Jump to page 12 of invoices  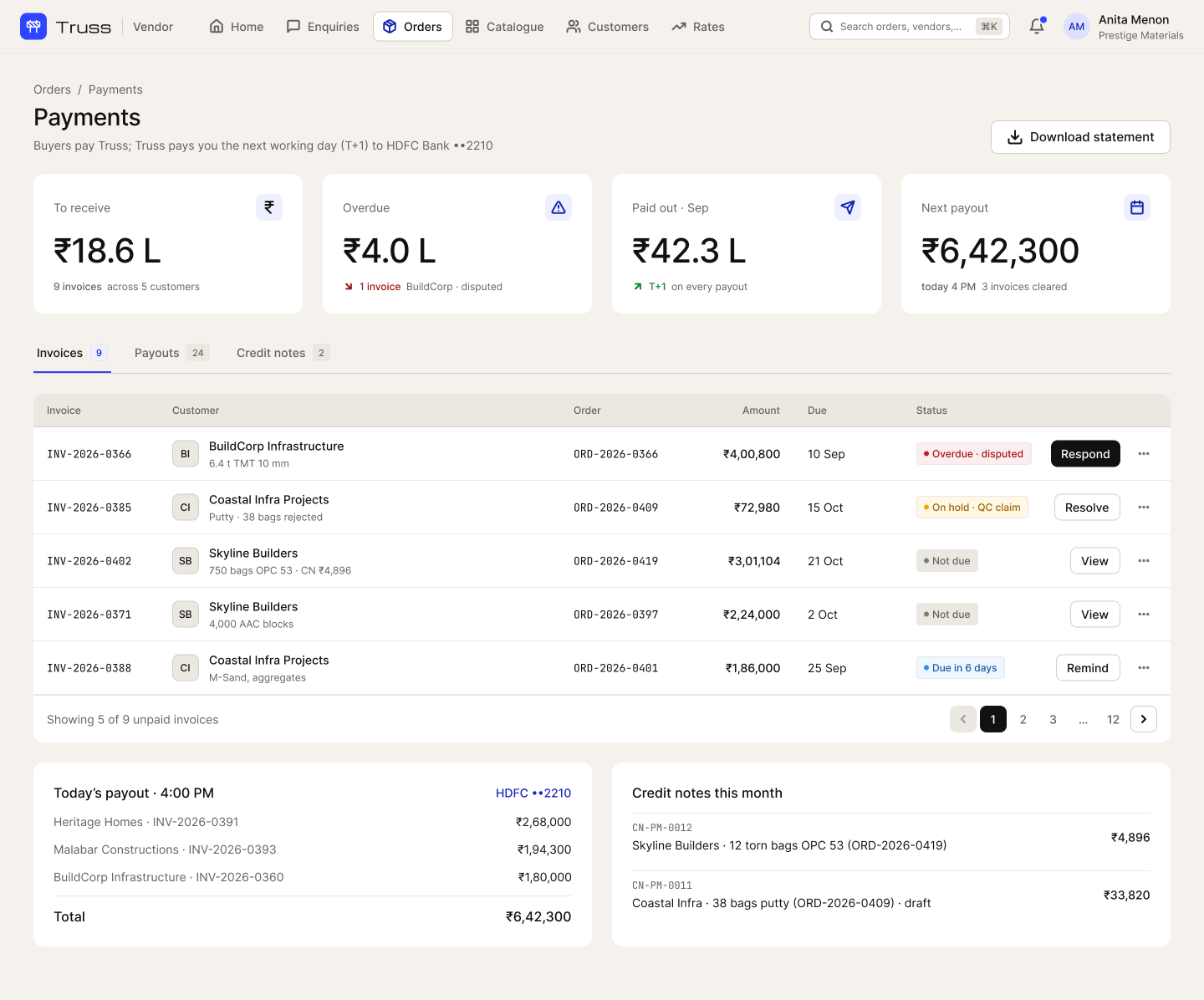tap(1114, 719)
